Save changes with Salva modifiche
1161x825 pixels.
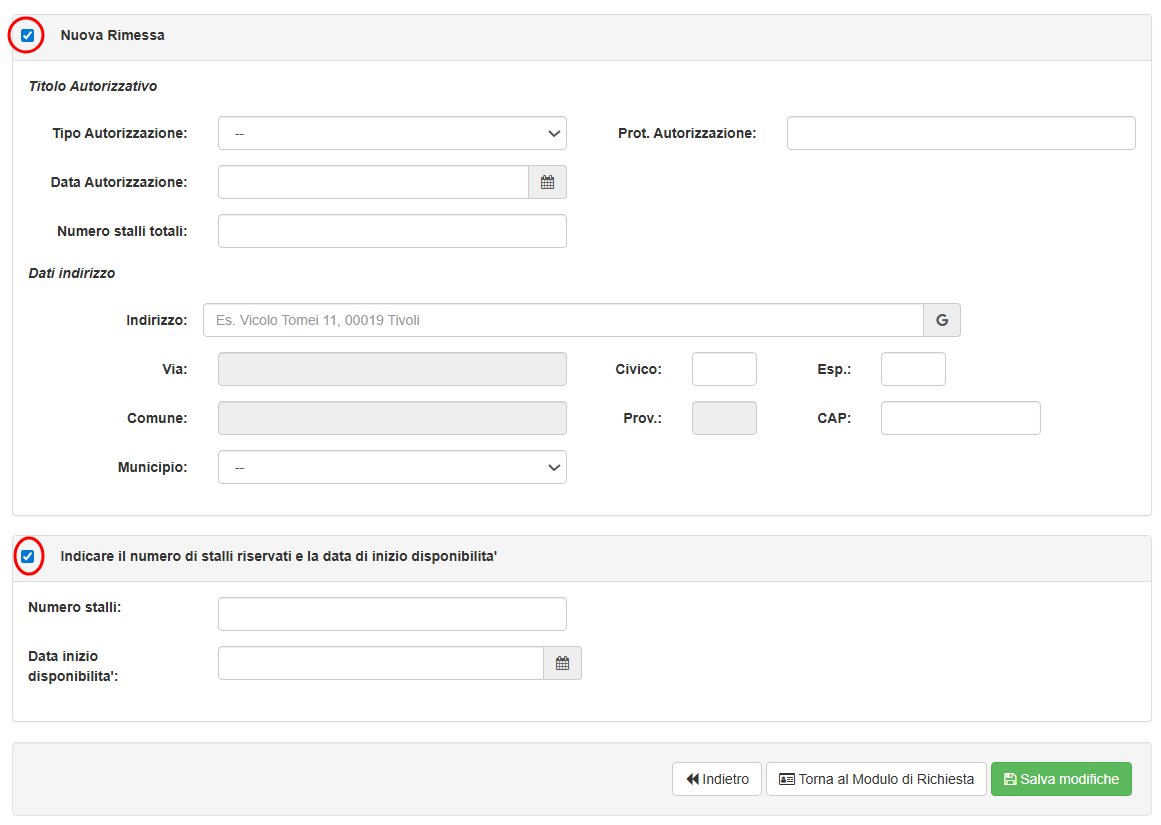1061,779
